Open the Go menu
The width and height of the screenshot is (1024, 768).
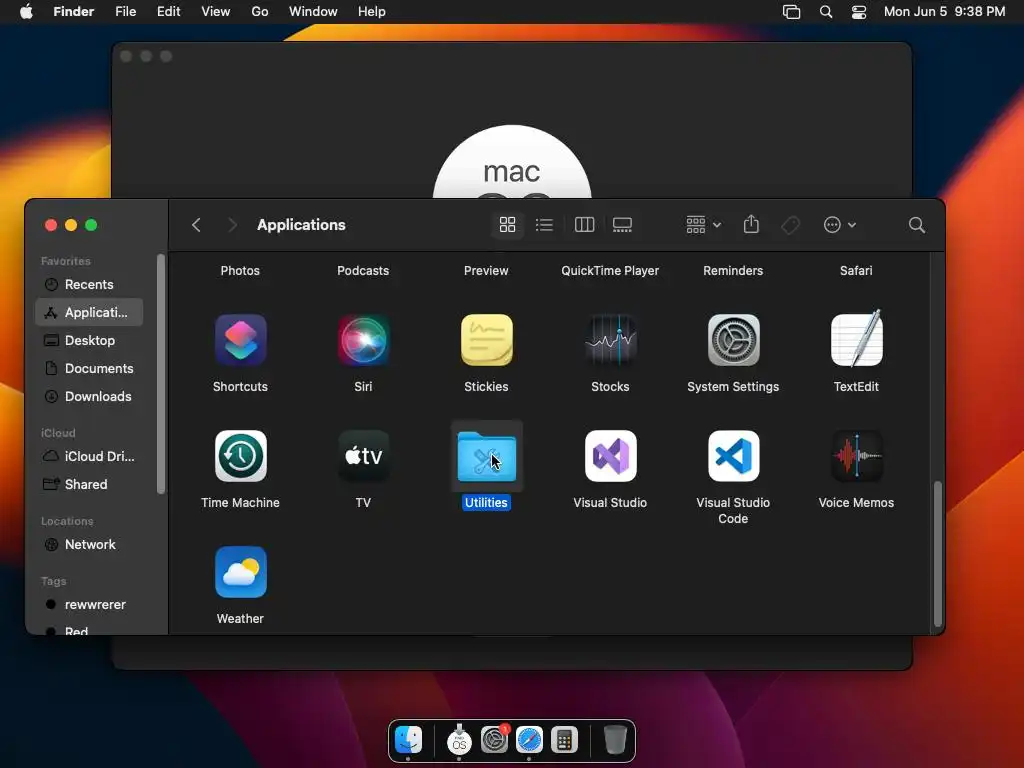[x=260, y=12]
